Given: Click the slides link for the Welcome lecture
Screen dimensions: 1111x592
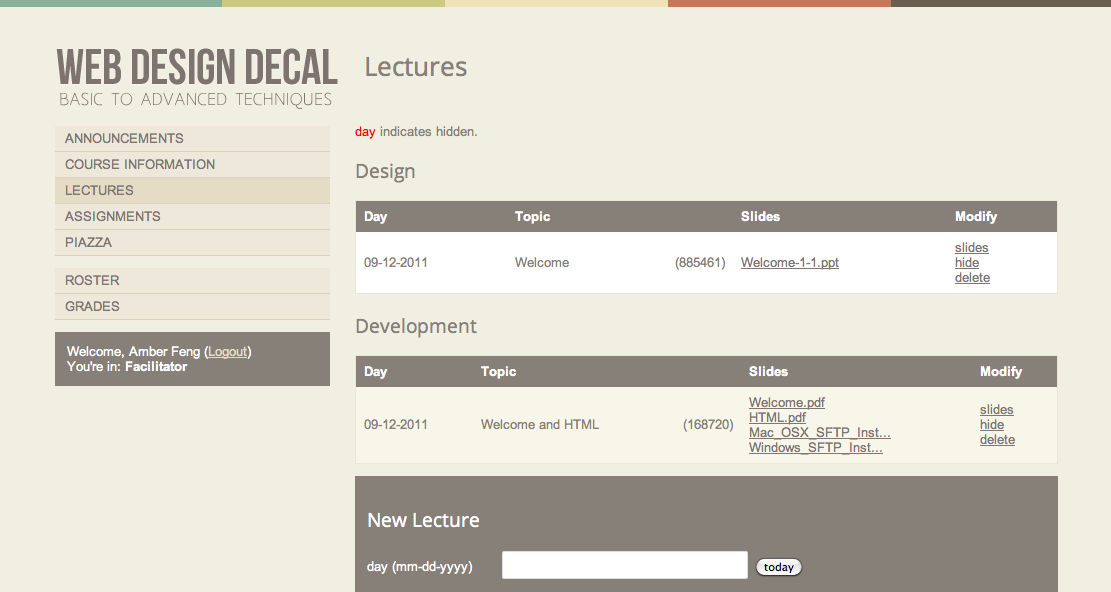Looking at the screenshot, I should 971,248.
